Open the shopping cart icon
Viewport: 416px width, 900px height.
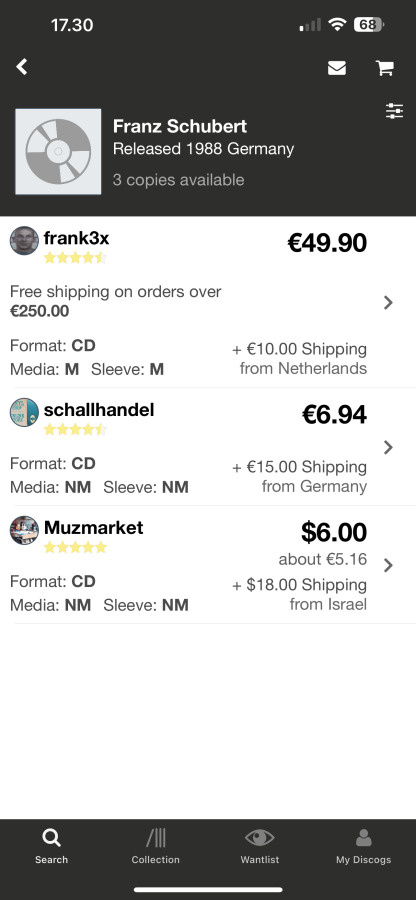click(x=384, y=68)
